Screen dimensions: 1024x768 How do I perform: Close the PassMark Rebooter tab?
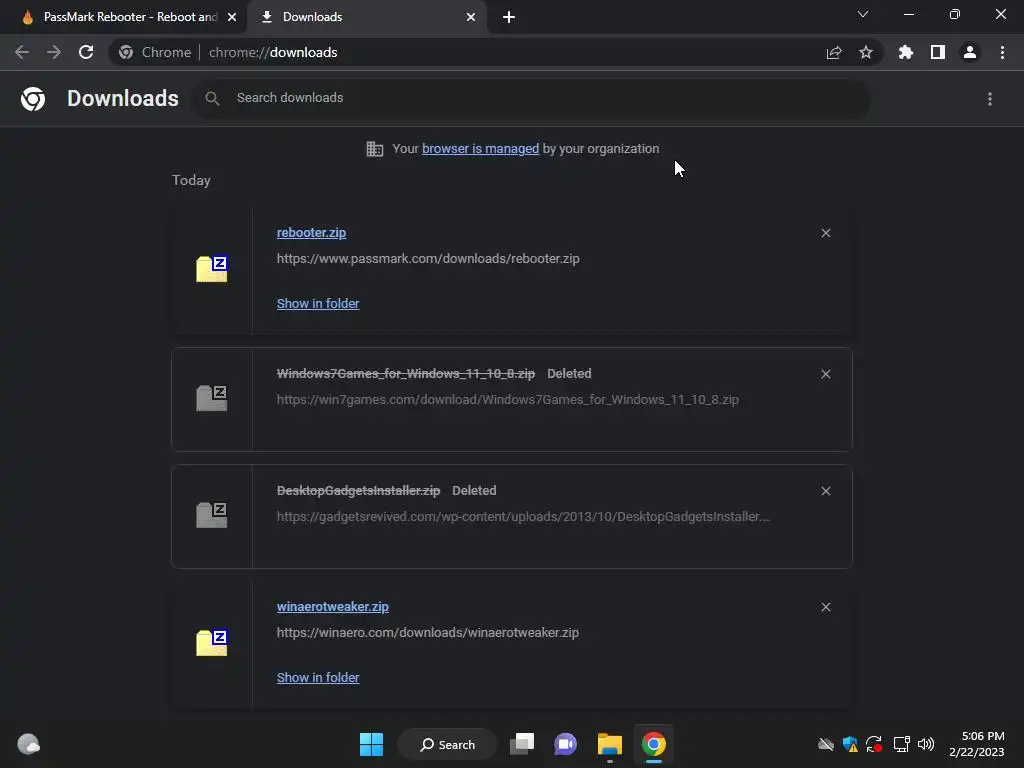click(x=232, y=17)
